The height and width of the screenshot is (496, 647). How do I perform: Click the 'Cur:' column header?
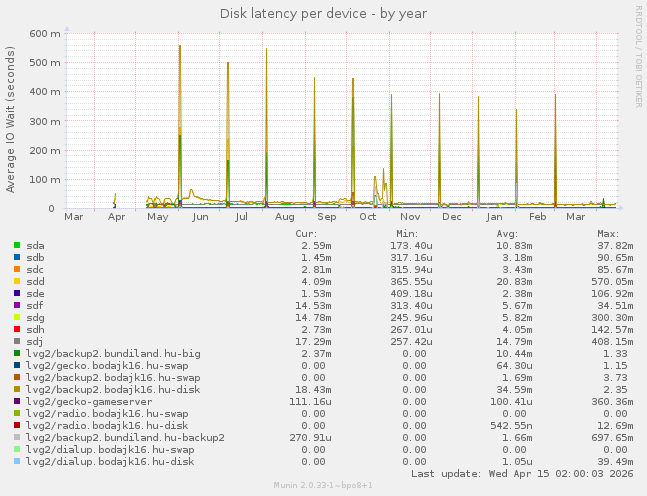[306, 234]
